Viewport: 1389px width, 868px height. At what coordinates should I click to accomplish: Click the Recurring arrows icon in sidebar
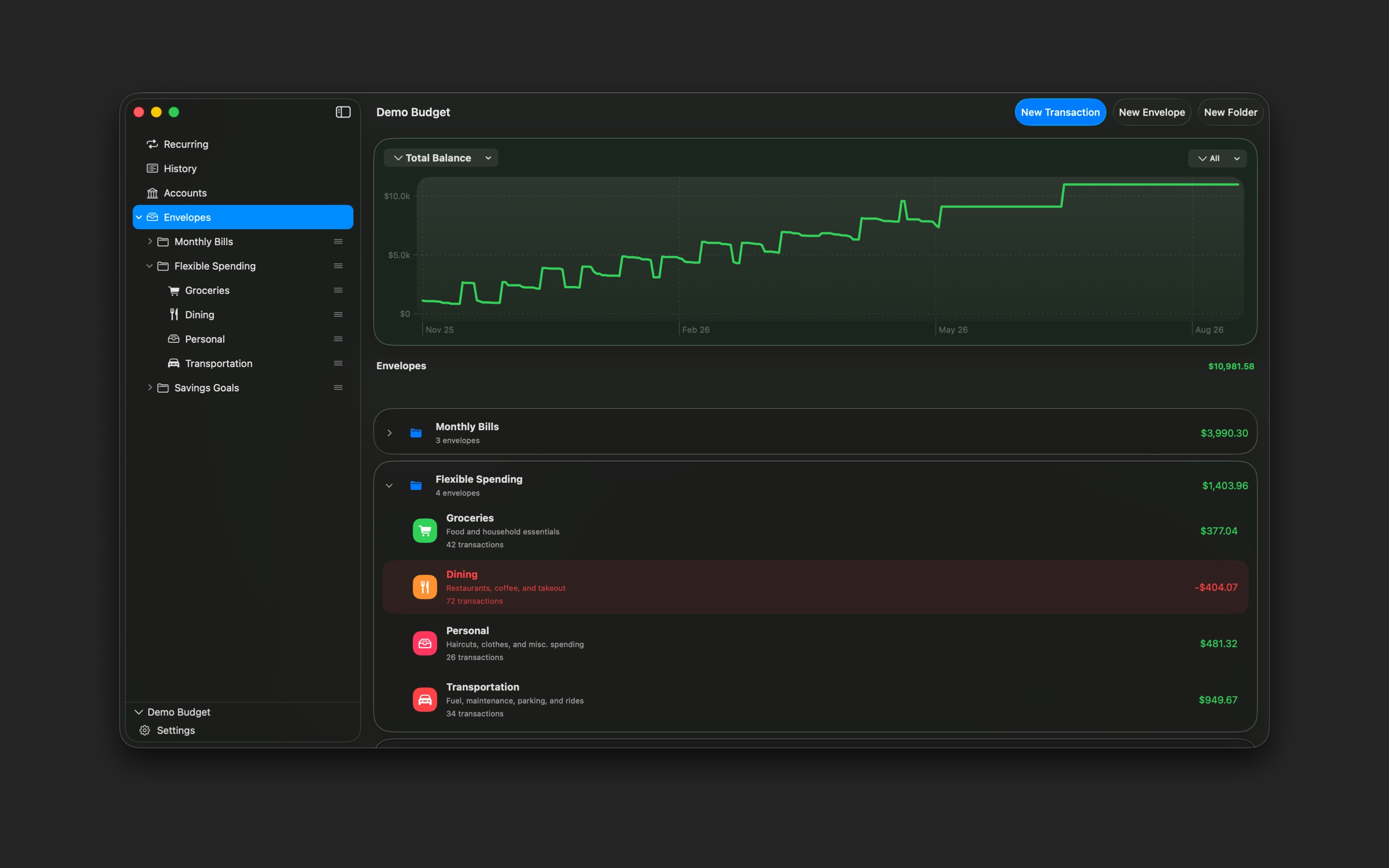152,144
